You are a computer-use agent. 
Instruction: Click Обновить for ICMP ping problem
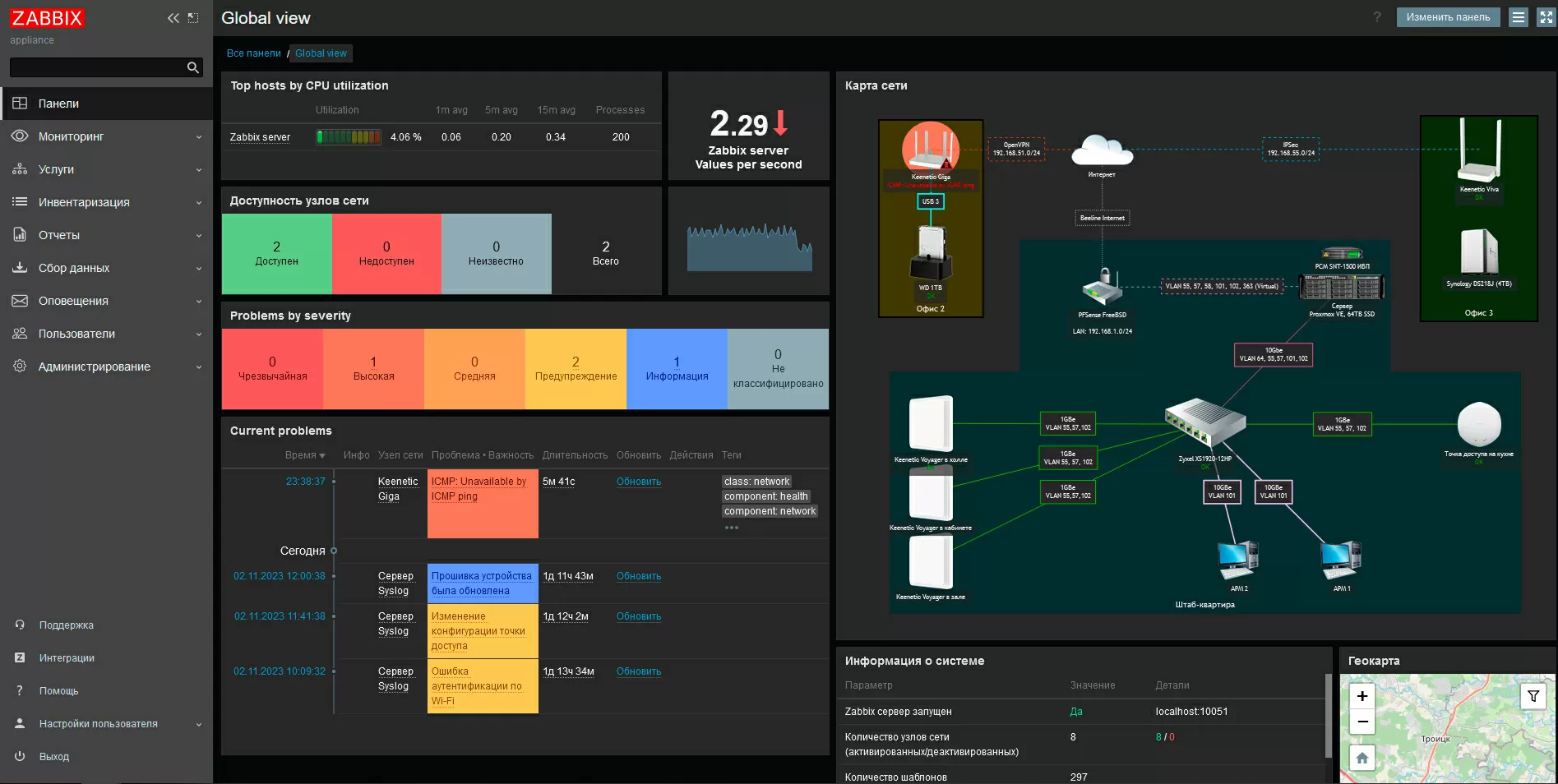(639, 482)
